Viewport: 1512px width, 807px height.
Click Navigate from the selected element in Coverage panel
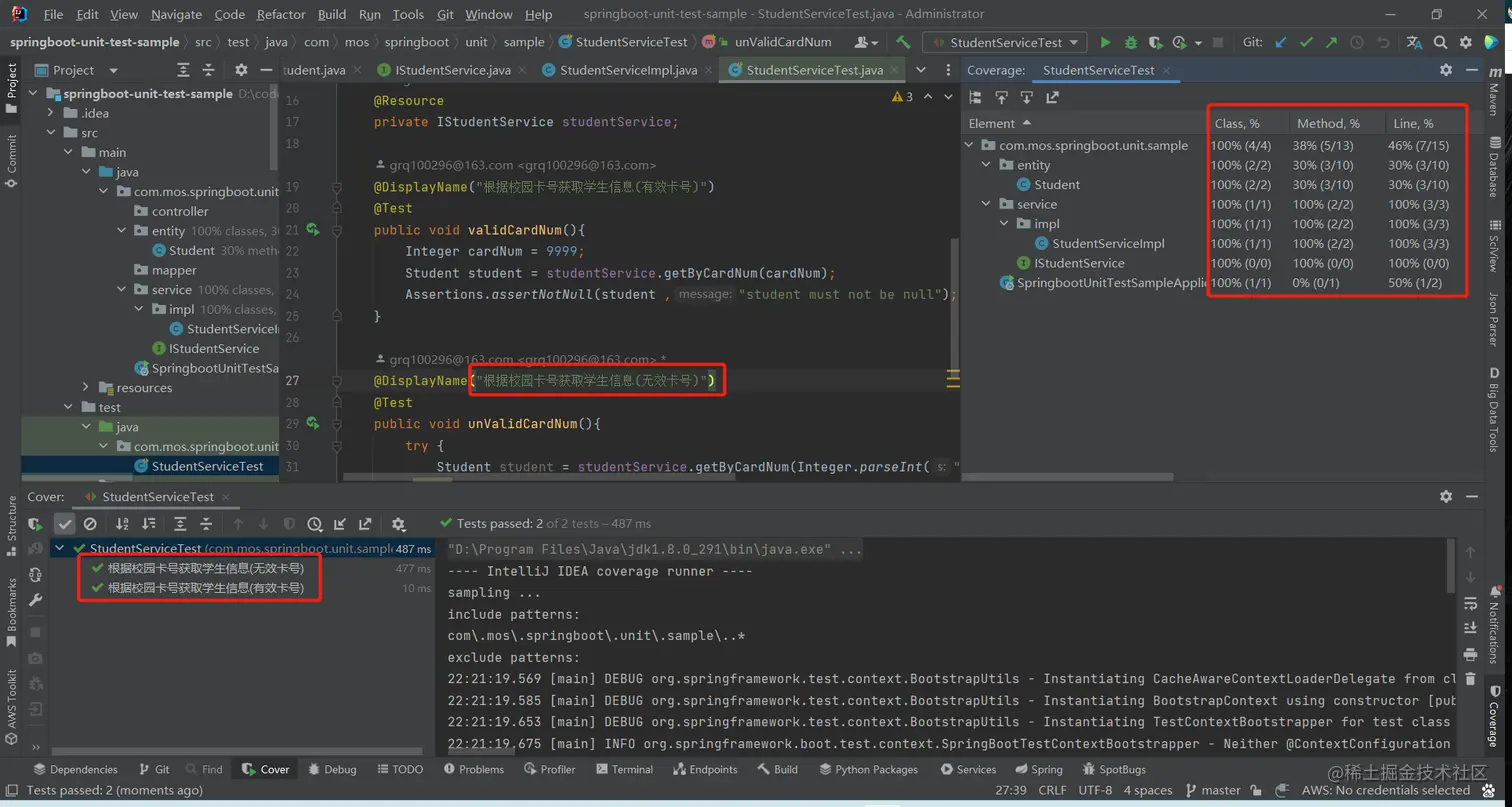tap(1026, 97)
